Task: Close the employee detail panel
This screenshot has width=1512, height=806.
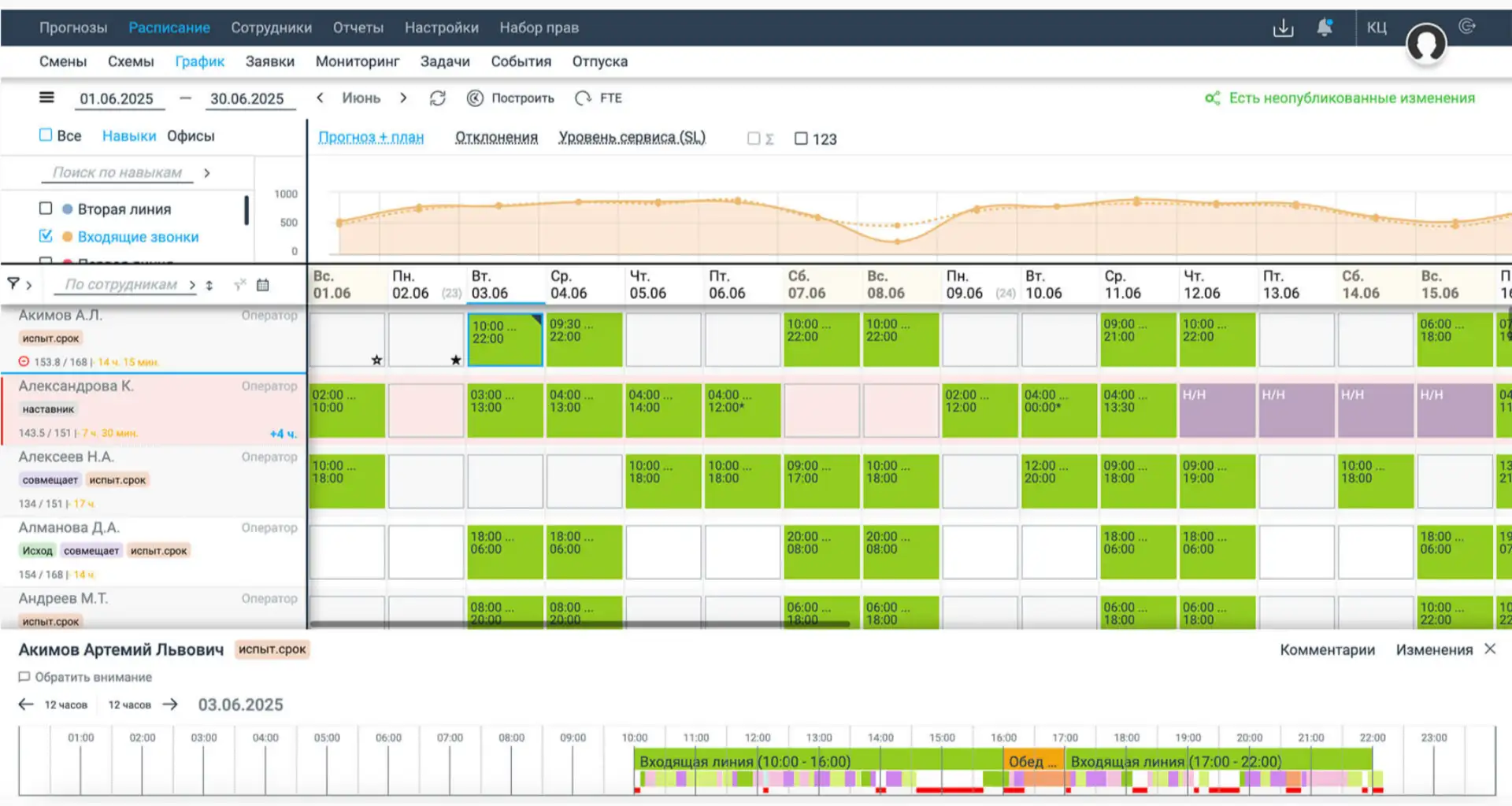Action: pyautogui.click(x=1490, y=649)
